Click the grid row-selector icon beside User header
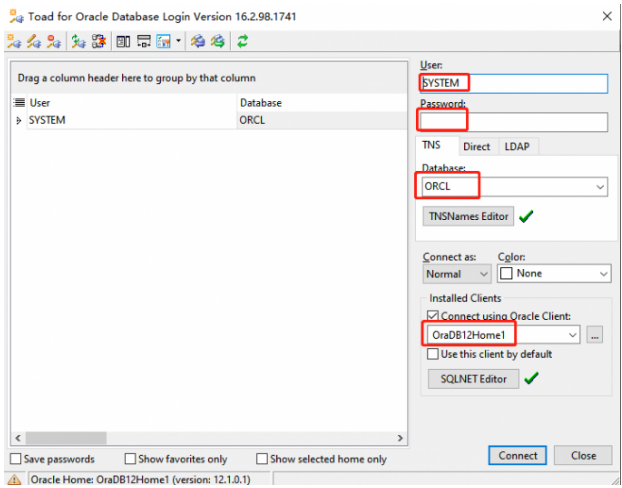This screenshot has width=622, height=488. pyautogui.click(x=19, y=103)
